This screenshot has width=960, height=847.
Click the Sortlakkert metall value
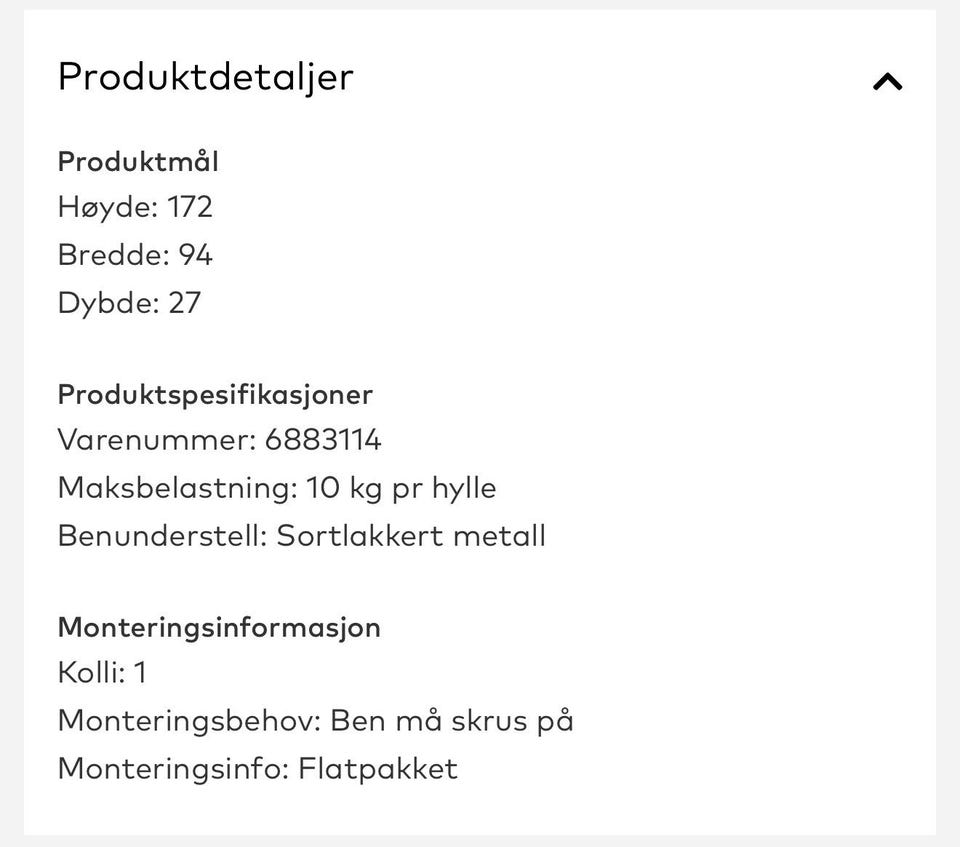(x=411, y=535)
